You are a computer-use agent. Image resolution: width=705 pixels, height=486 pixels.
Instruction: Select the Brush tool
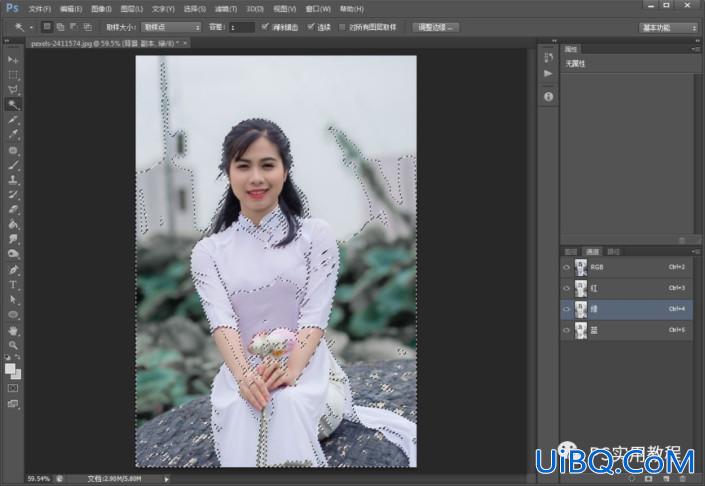(13, 165)
